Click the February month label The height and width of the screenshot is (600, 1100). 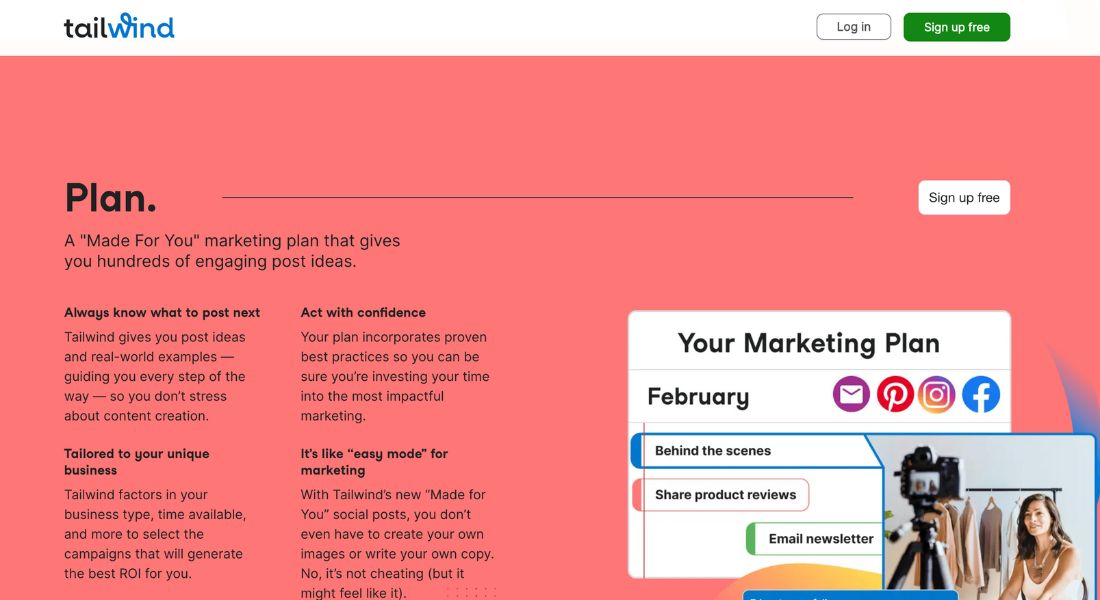(698, 396)
